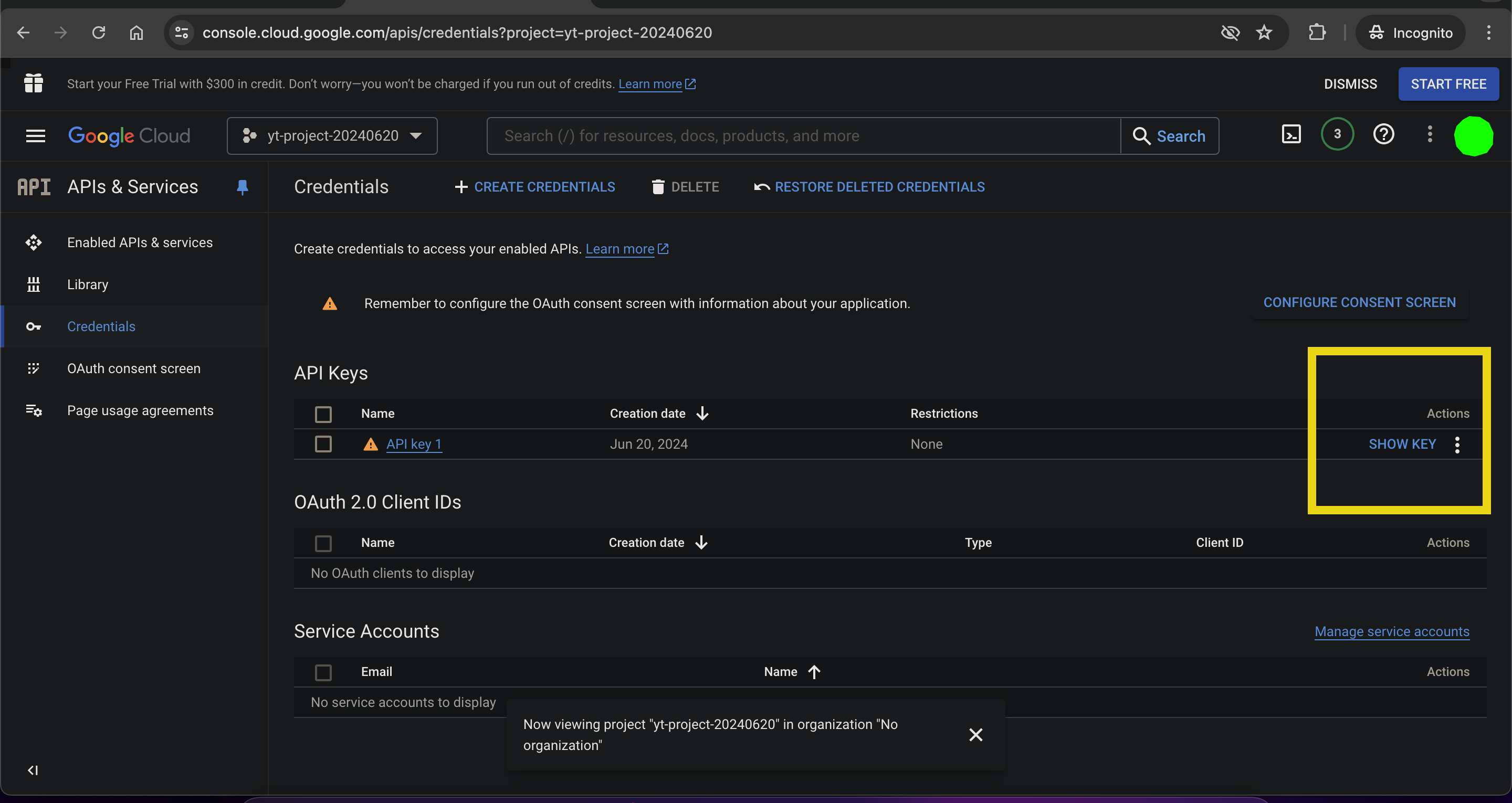
Task: Sort API keys by Creation date
Action: tap(659, 414)
